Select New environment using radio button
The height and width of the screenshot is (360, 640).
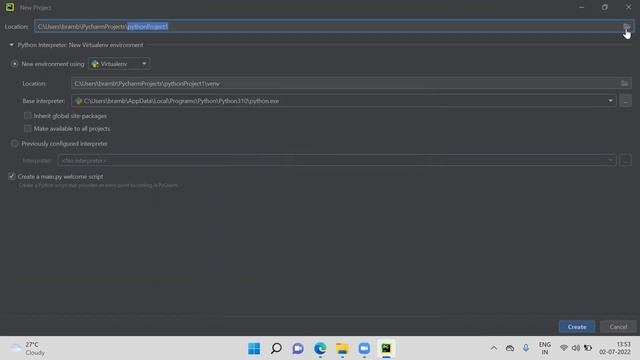pos(15,64)
